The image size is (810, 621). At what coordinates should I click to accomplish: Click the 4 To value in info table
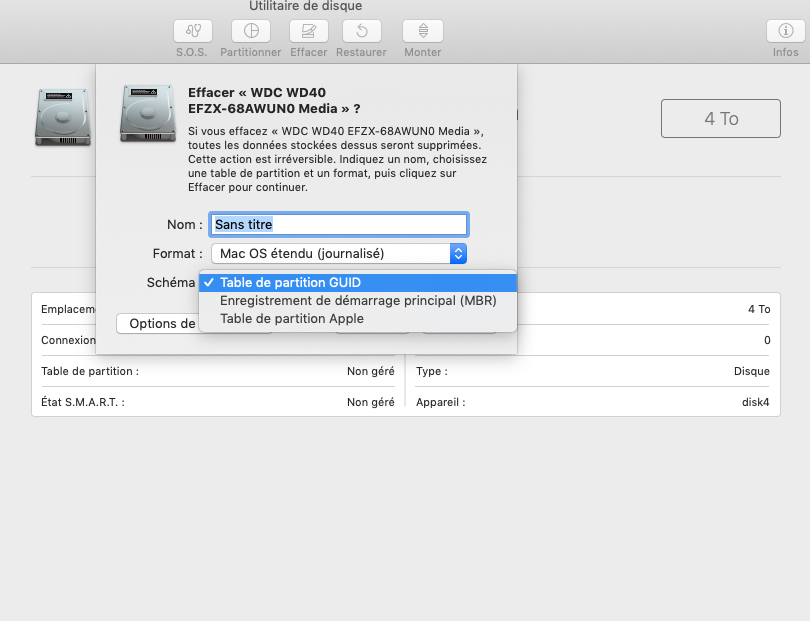click(x=759, y=309)
